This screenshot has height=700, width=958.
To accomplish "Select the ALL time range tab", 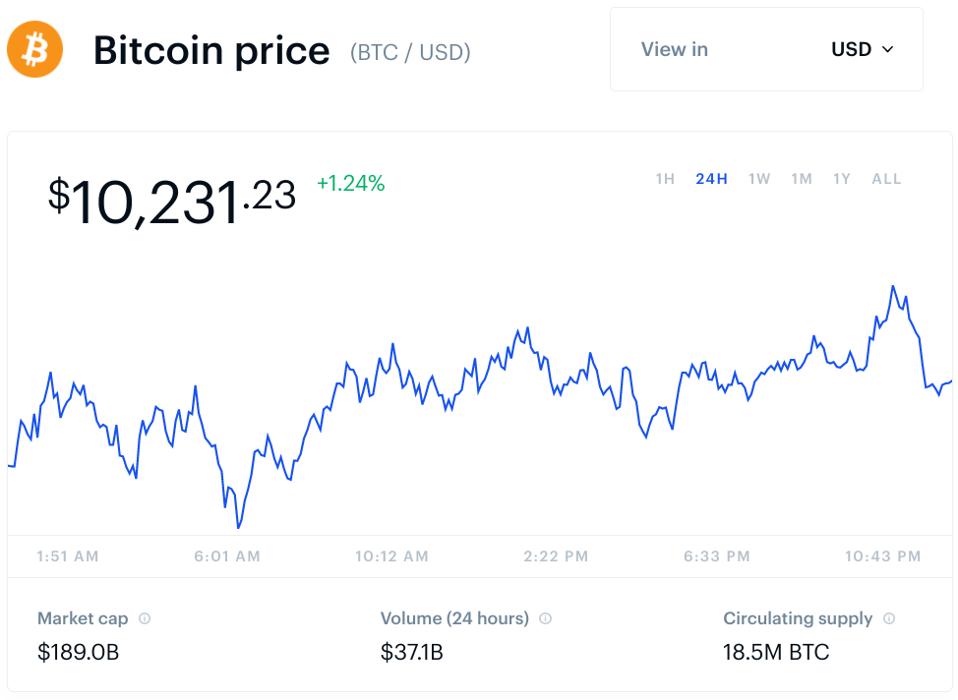I will pos(886,179).
